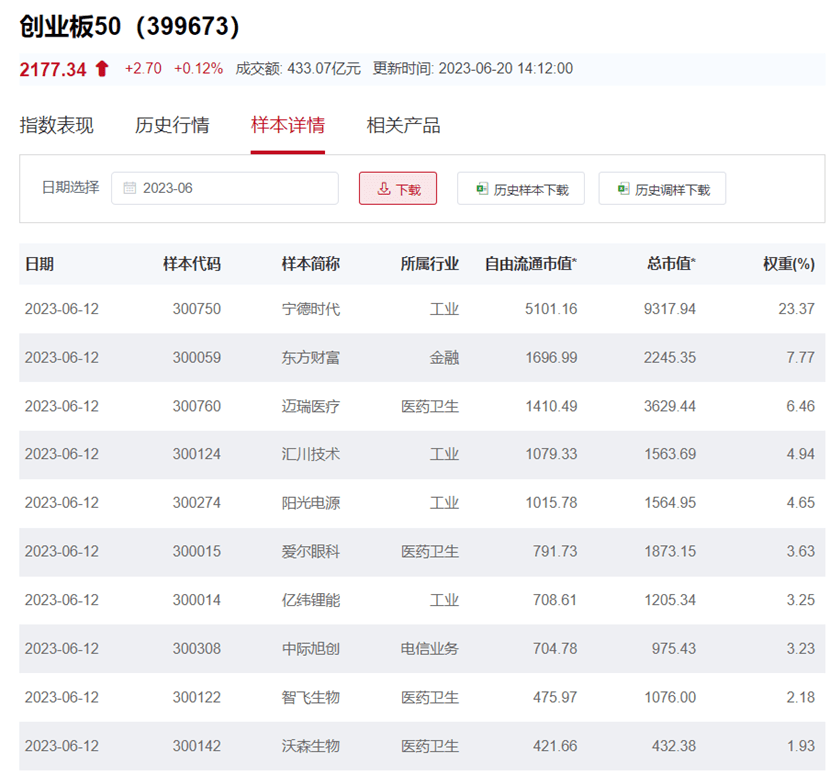Click industry 医药卫生 in 迈瑞医疗 row
Viewport: 830px width, 775px height.
click(x=429, y=407)
